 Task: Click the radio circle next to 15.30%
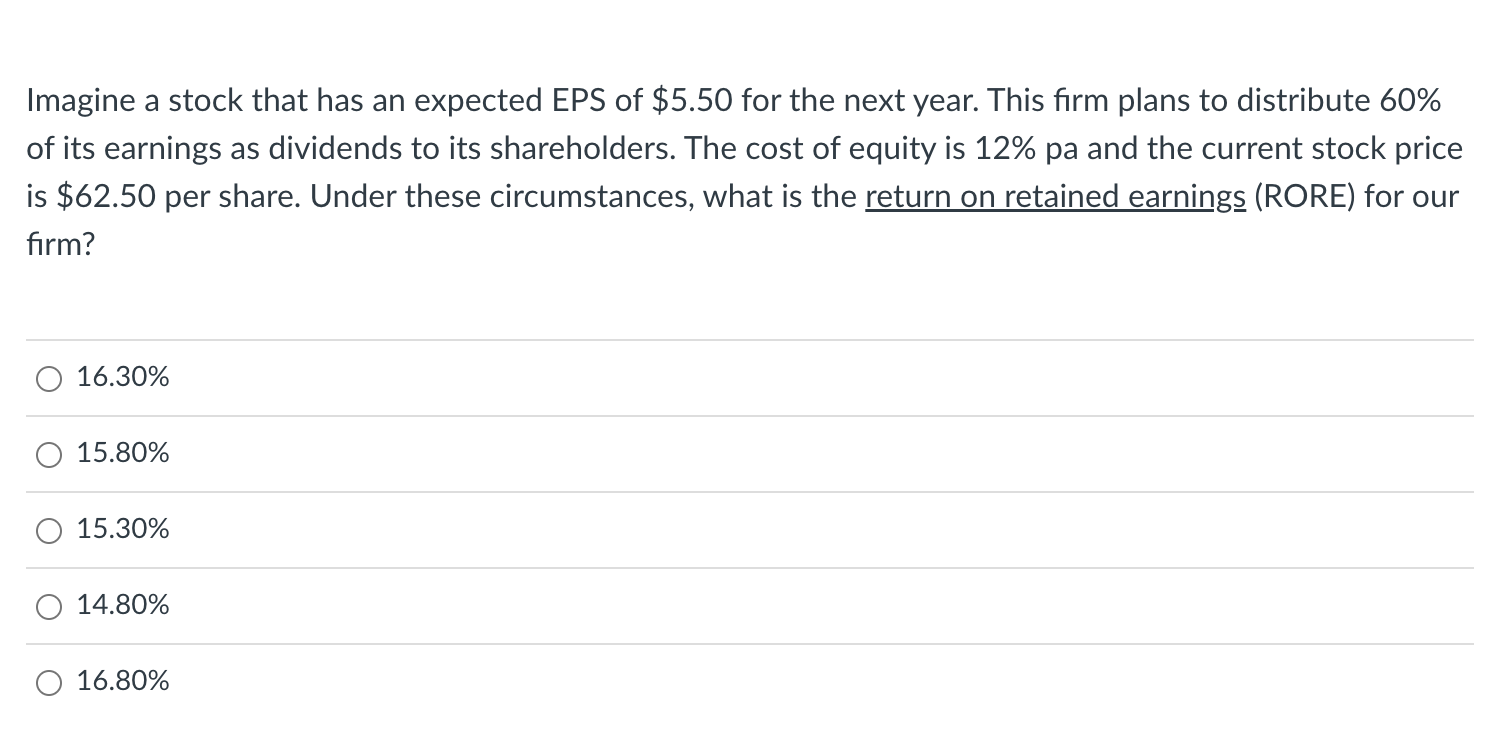click(48, 531)
